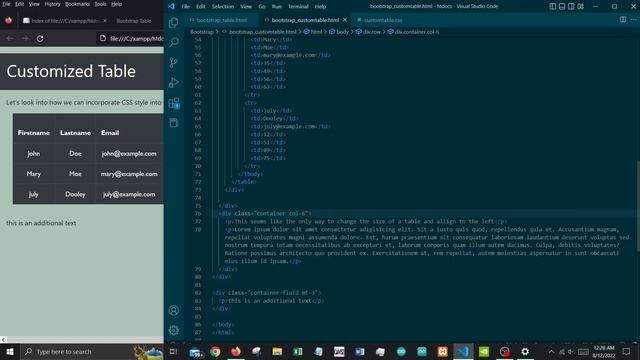640x360 pixels.
Task: Open the taskbar clock and date
Action: click(x=604, y=351)
